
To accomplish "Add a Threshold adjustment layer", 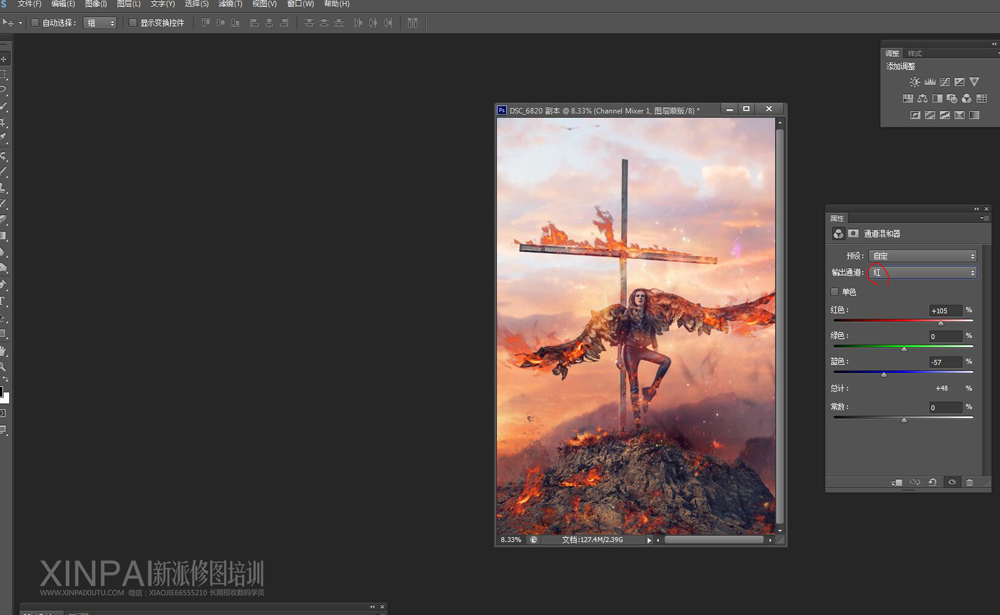I will pos(945,115).
